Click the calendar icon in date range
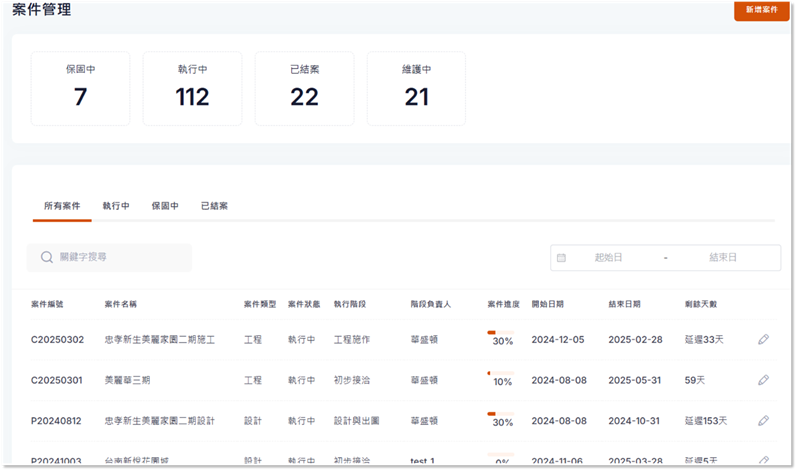Image resolution: width=797 pixels, height=471 pixels. tap(561, 258)
